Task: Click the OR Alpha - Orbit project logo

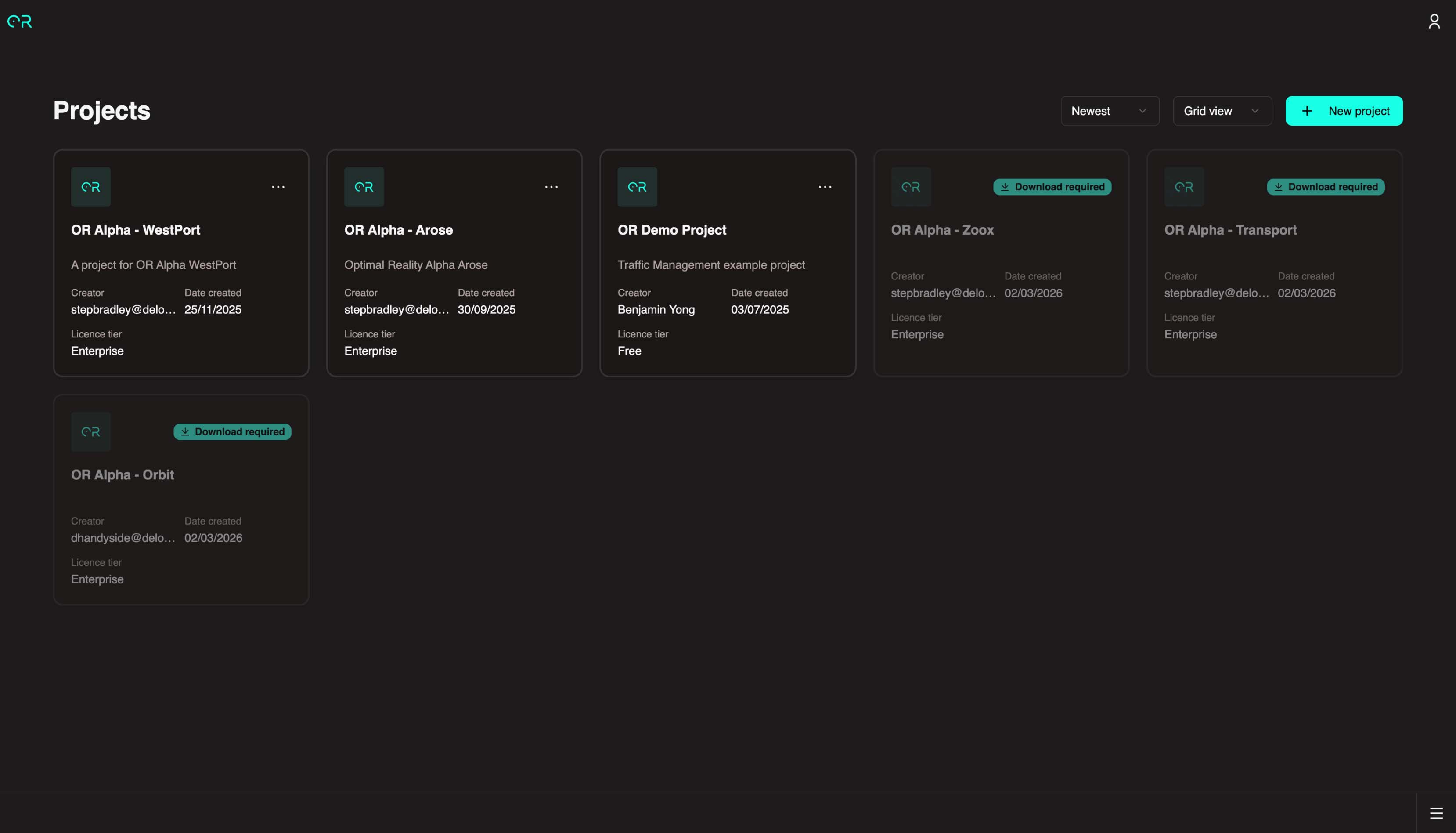Action: [x=91, y=432]
